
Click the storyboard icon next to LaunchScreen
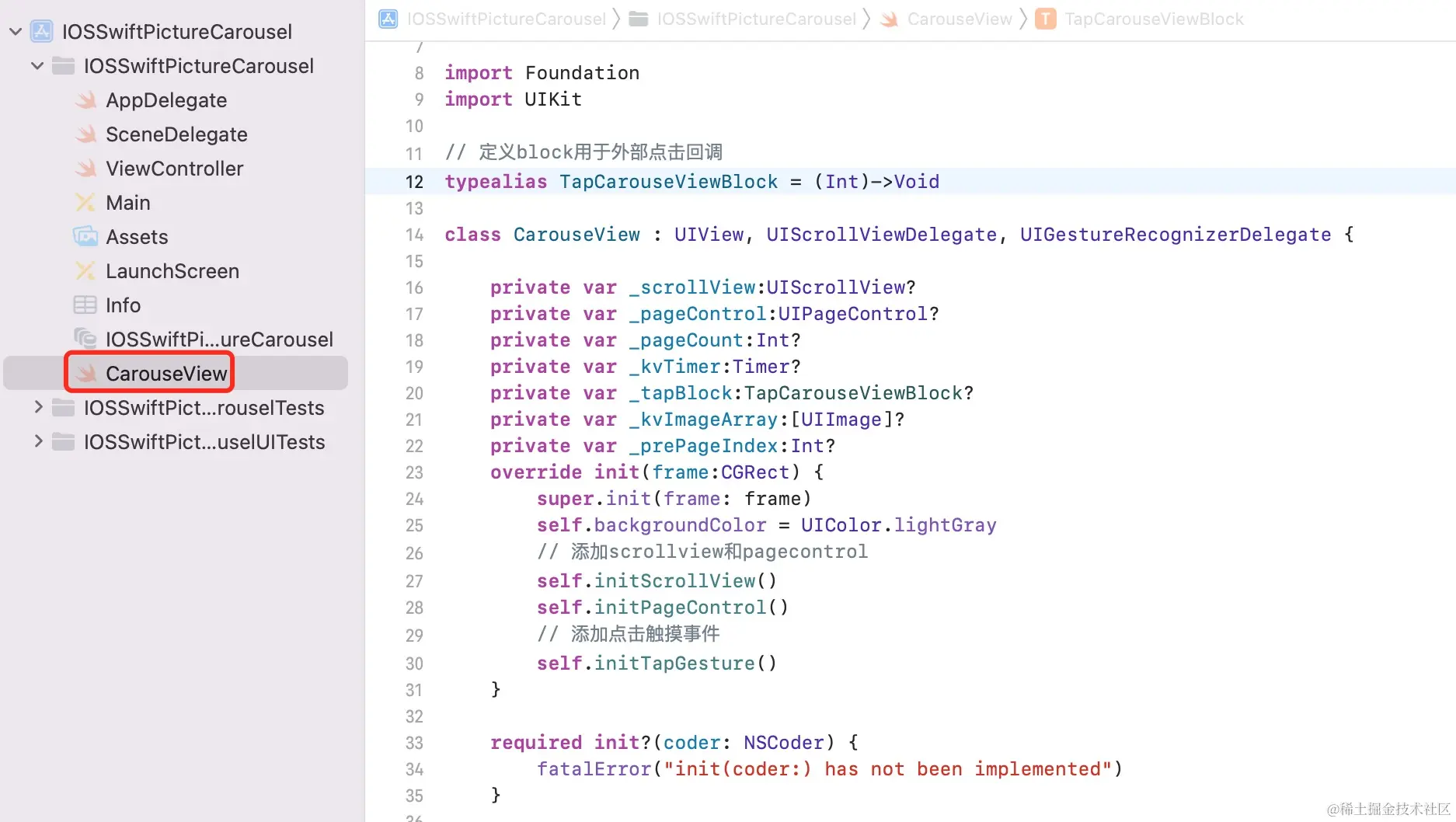pyautogui.click(x=85, y=270)
